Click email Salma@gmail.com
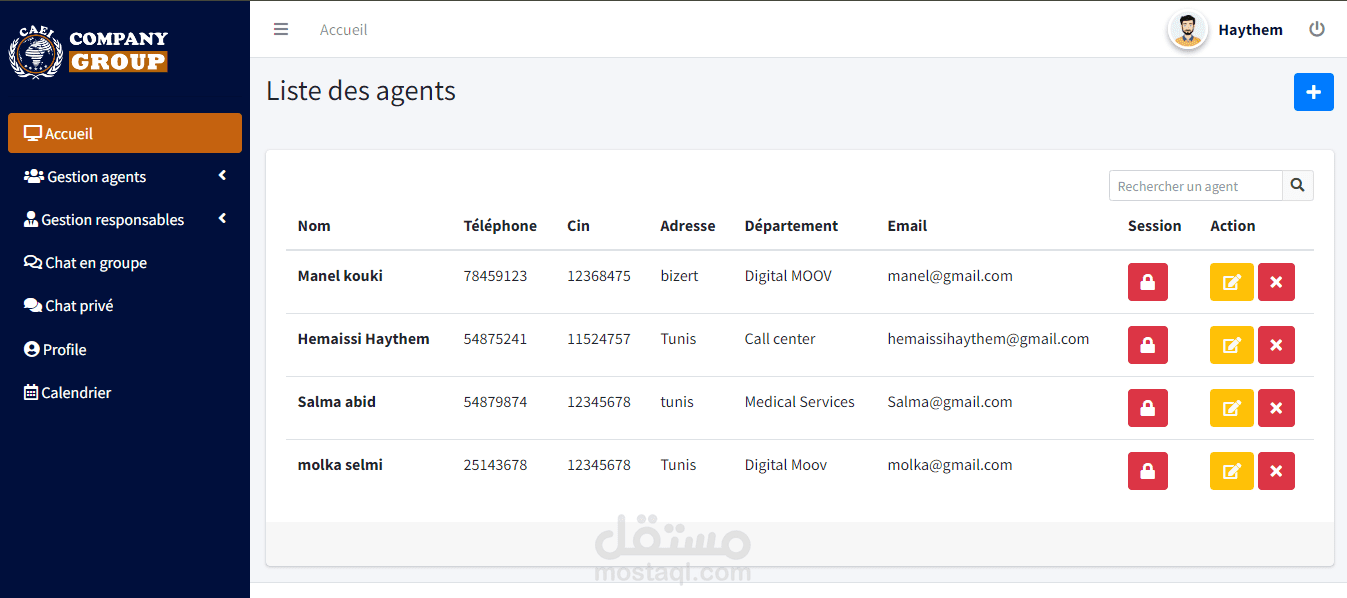Viewport: 1347px width, 598px height. 950,402
